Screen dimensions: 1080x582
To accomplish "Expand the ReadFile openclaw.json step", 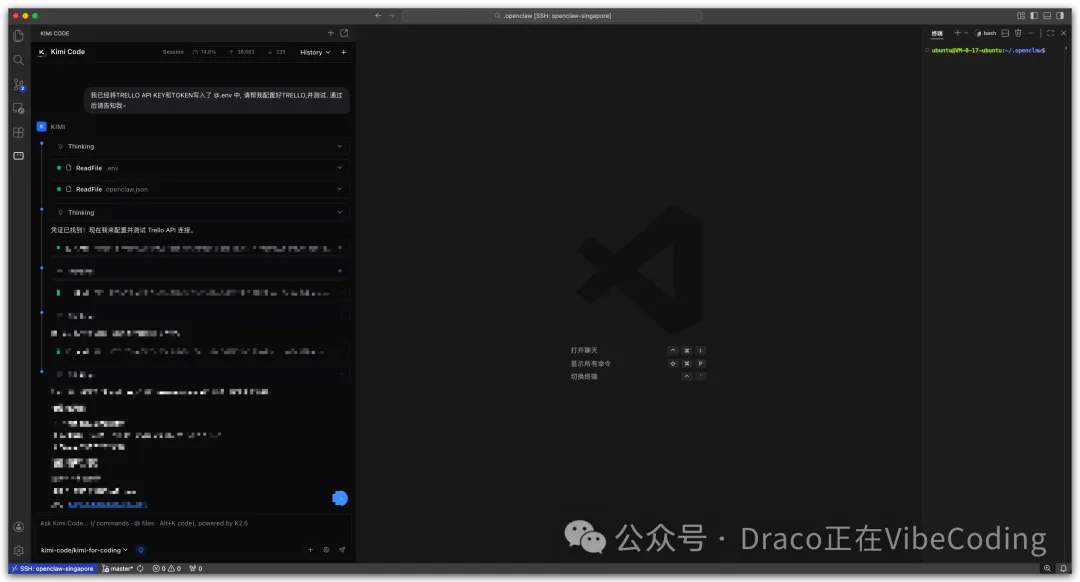I will click(x=200, y=189).
